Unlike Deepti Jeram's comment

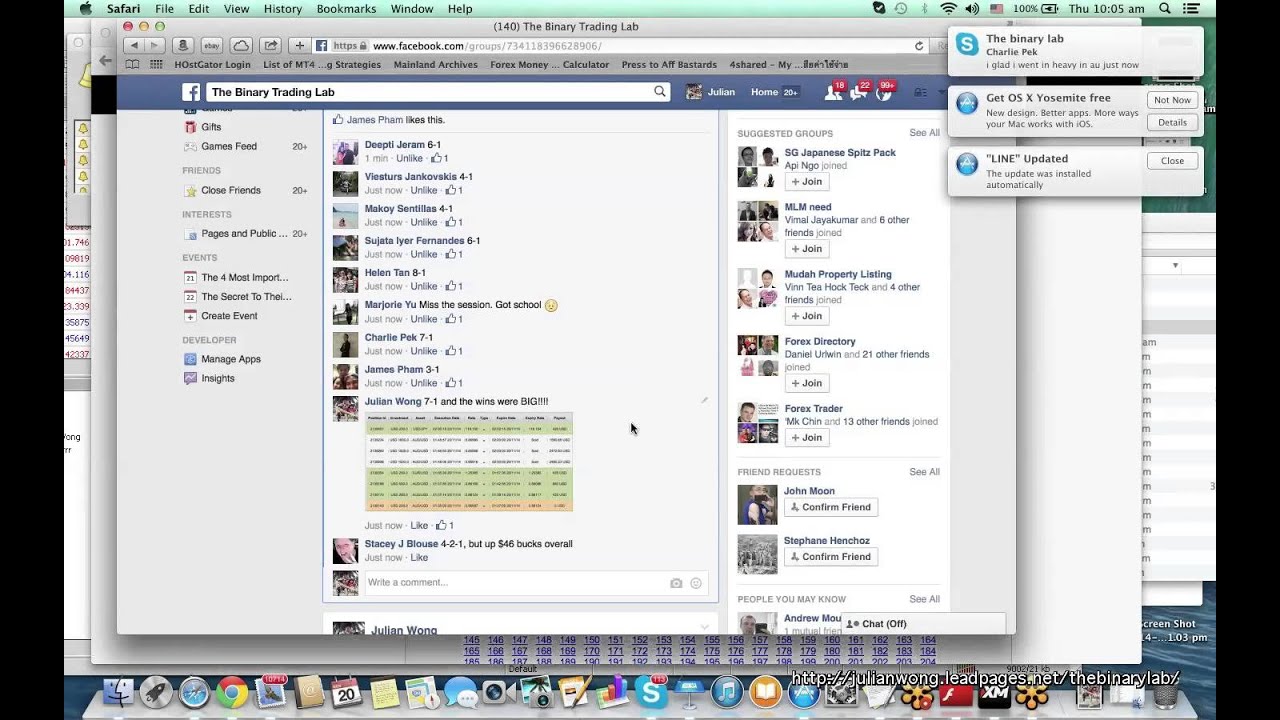(x=409, y=158)
